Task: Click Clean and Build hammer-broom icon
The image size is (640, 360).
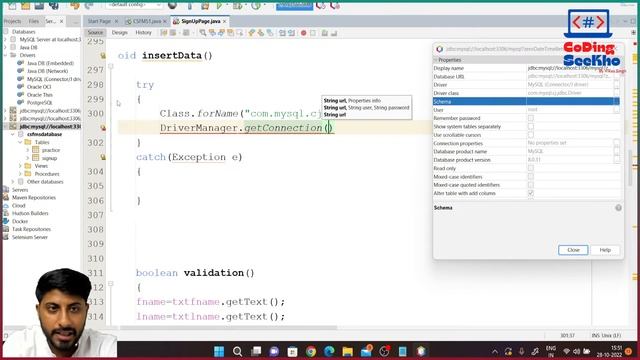Action: point(205,6)
